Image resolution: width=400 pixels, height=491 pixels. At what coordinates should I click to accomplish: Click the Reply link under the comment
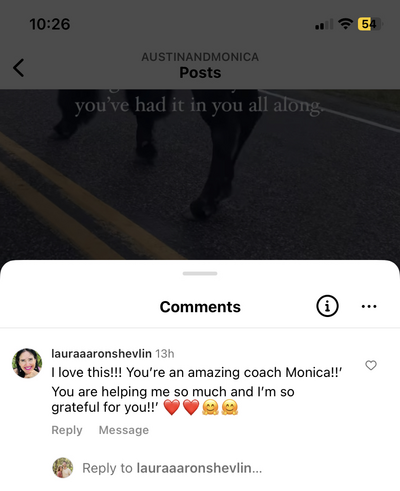pos(67,430)
